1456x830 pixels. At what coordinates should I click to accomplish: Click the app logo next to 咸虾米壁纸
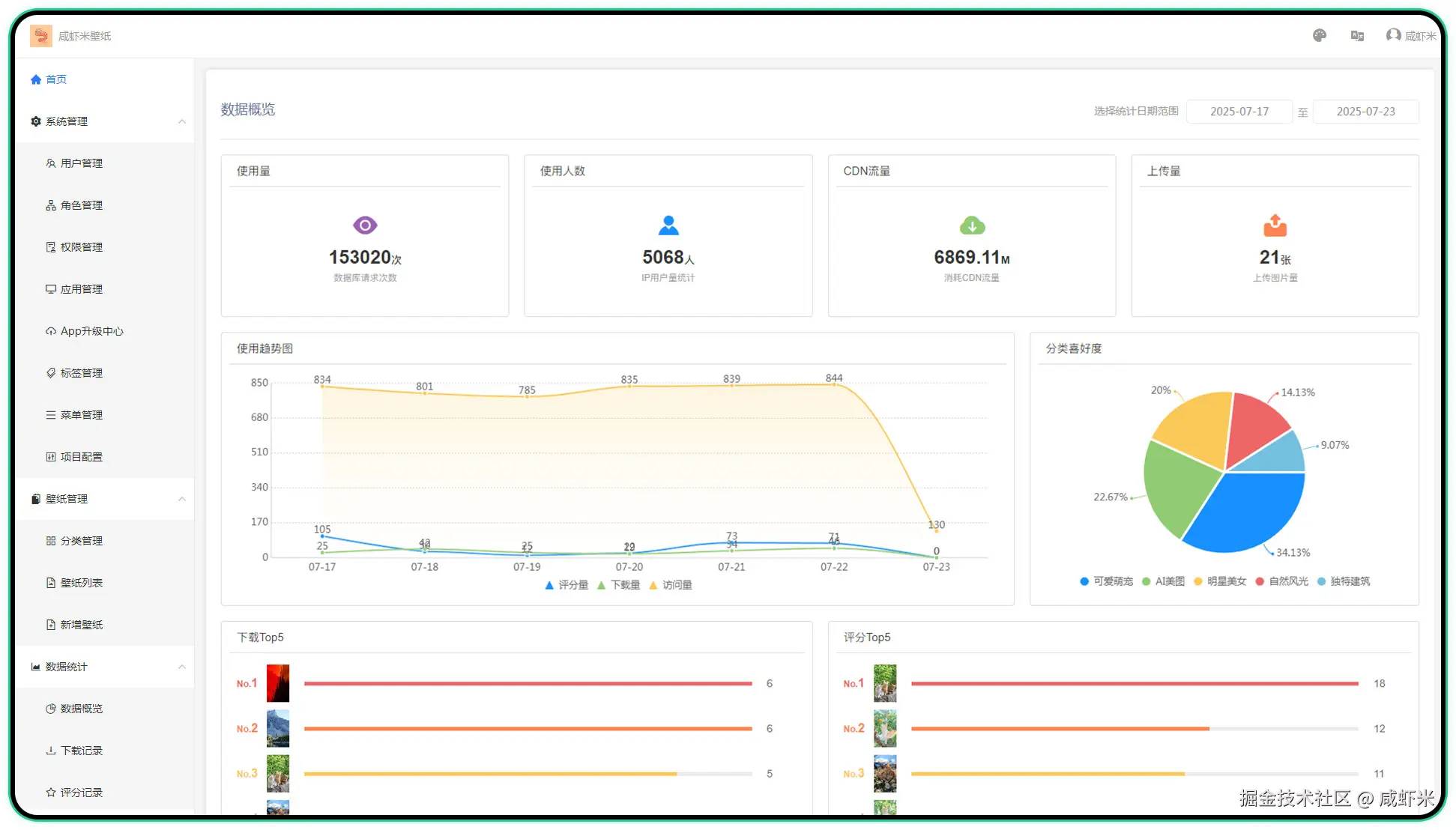(x=41, y=36)
